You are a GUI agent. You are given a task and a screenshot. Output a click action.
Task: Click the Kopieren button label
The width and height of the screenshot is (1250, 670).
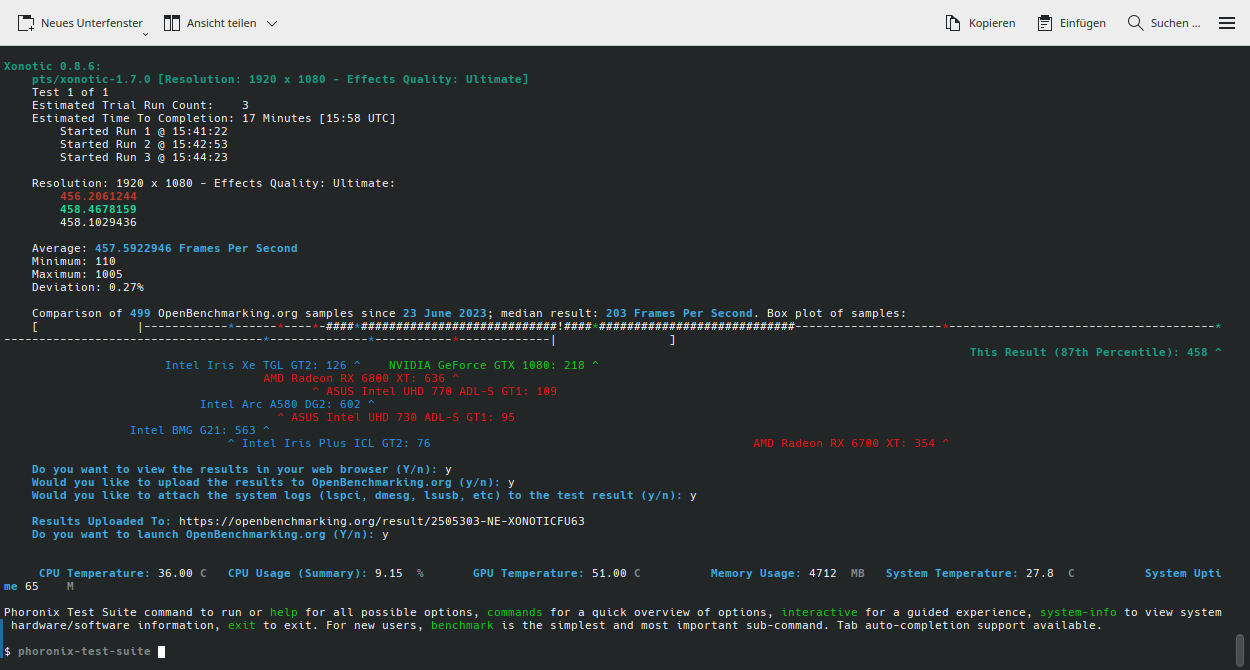click(x=992, y=23)
